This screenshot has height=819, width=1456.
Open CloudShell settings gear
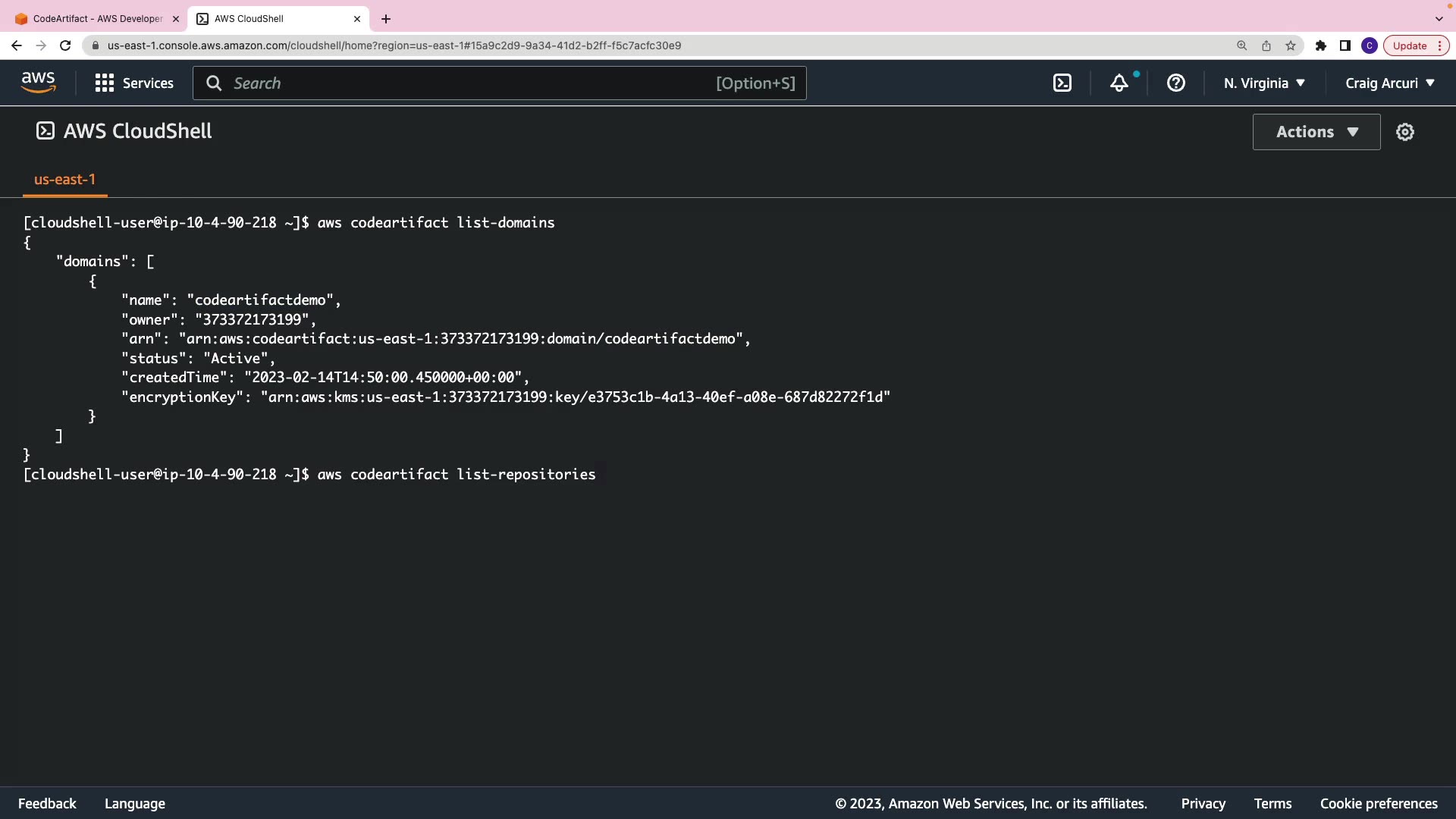coord(1404,132)
